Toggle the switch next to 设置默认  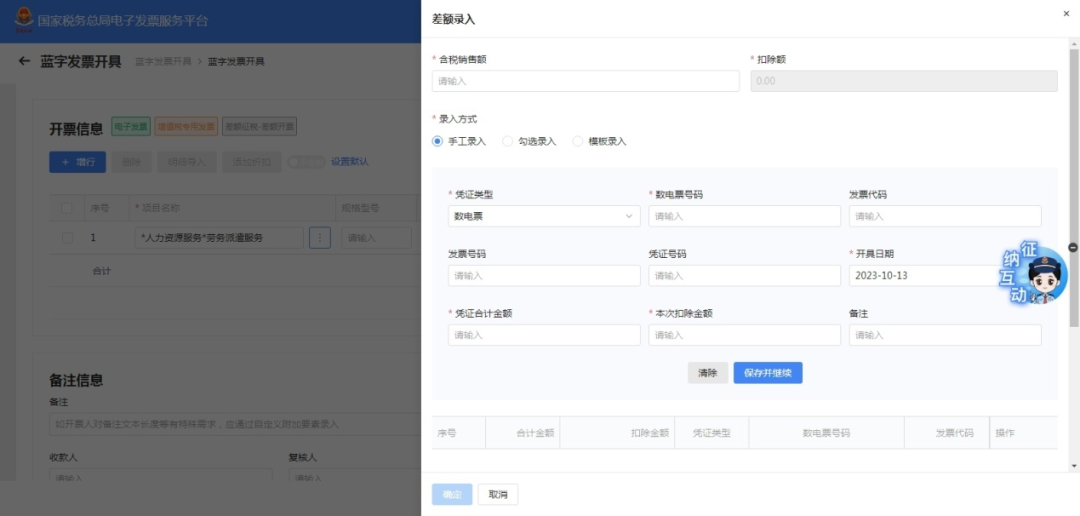(x=305, y=161)
